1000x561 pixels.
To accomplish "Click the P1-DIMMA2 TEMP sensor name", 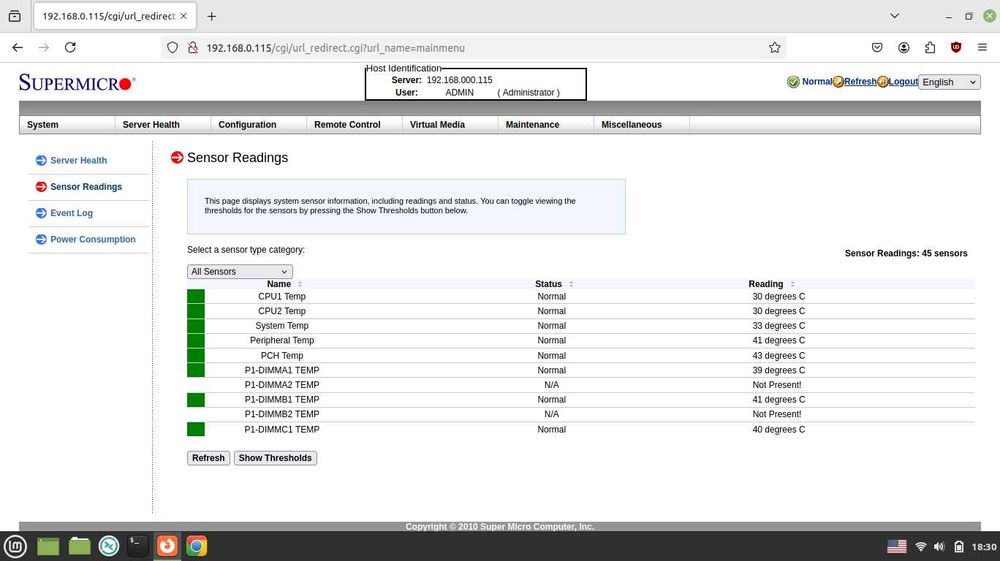I will click(x=282, y=385).
